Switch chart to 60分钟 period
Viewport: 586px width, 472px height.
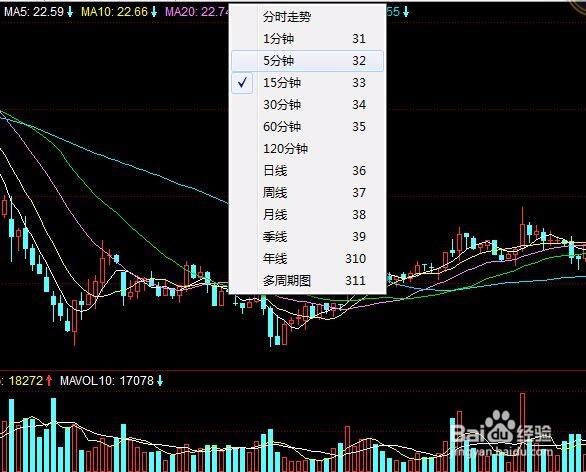pyautogui.click(x=307, y=127)
